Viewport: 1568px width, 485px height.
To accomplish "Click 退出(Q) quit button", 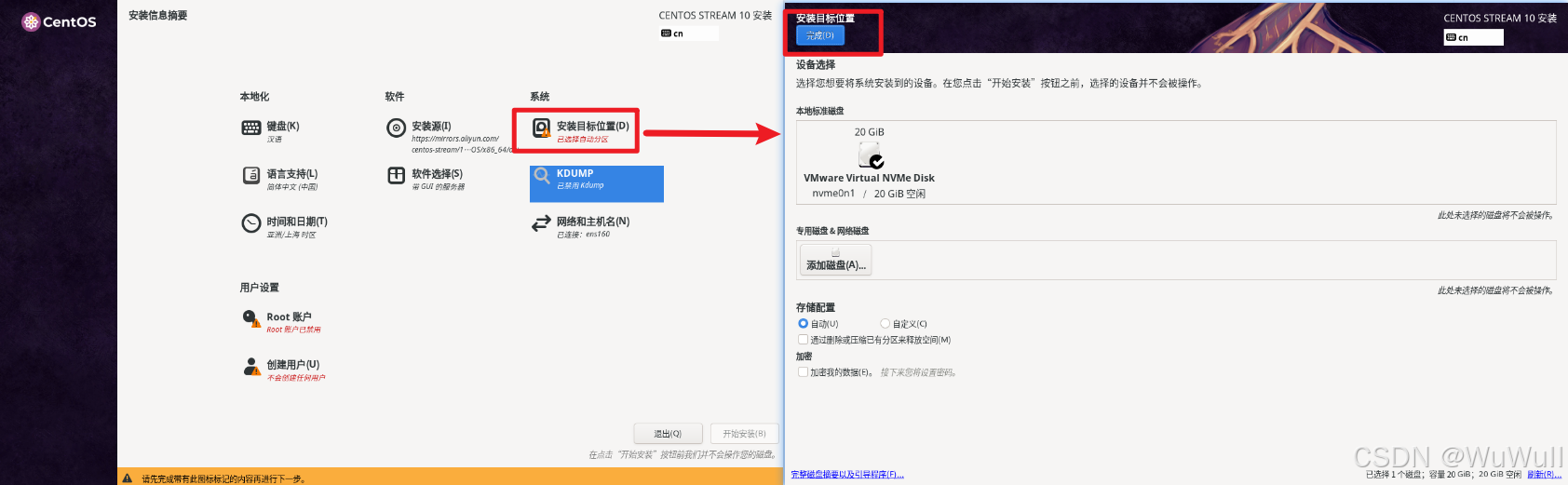I will click(x=668, y=434).
